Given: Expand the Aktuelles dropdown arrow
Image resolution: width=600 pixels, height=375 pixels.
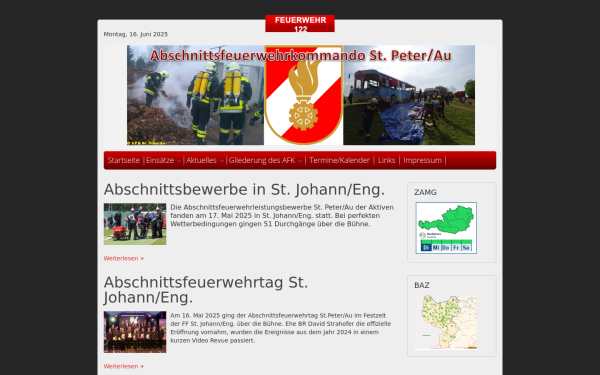Looking at the screenshot, I should tap(221, 161).
